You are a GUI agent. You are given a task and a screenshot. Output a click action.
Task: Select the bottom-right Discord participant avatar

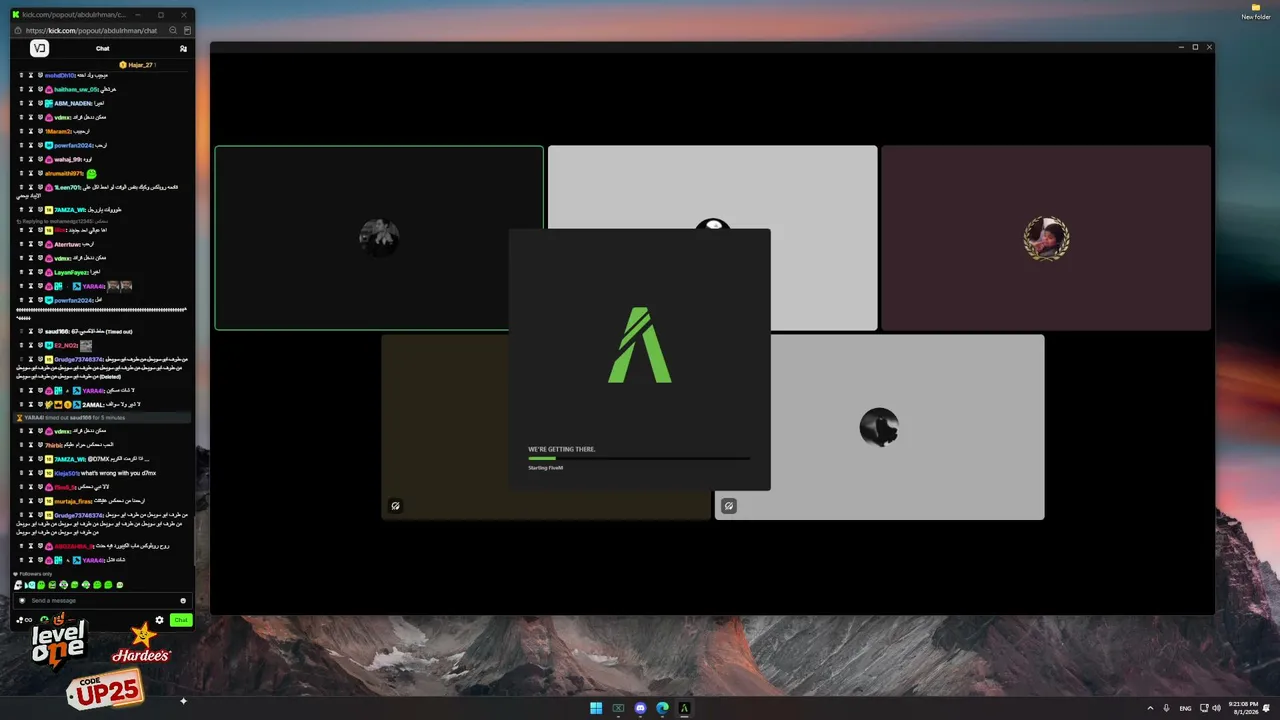879,427
